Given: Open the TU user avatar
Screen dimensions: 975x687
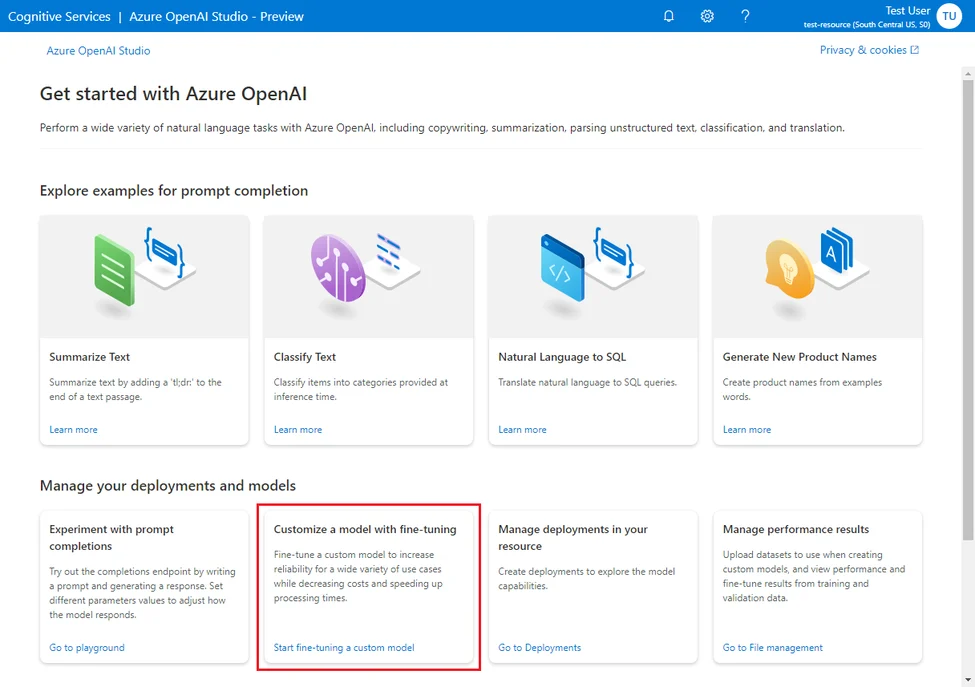Looking at the screenshot, I should [949, 16].
